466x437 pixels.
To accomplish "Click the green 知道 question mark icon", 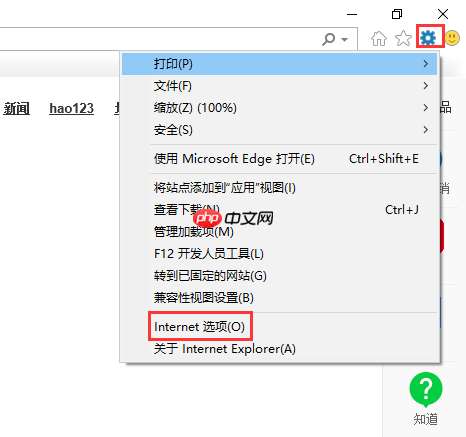I will pyautogui.click(x=426, y=389).
